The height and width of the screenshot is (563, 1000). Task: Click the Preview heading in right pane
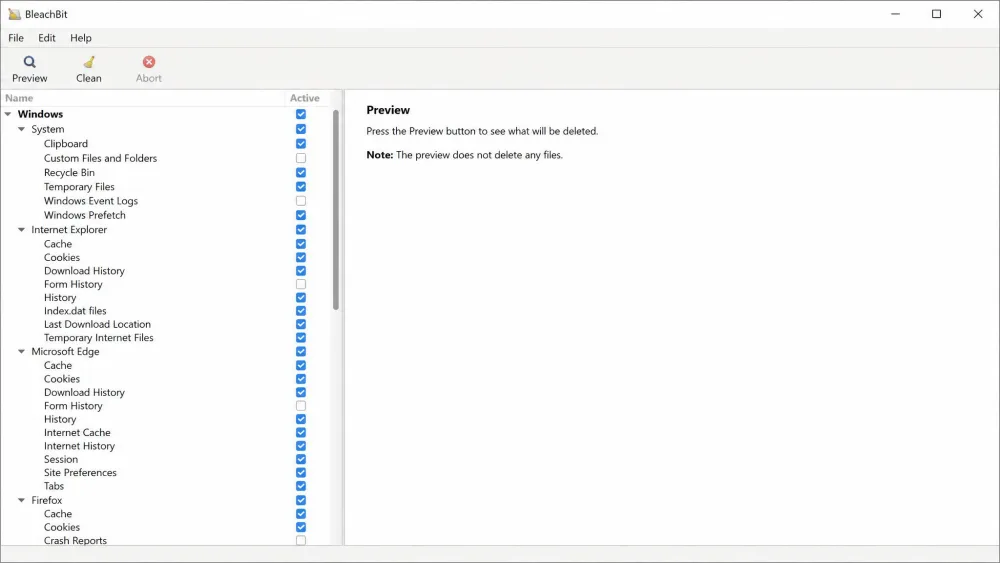coord(388,110)
